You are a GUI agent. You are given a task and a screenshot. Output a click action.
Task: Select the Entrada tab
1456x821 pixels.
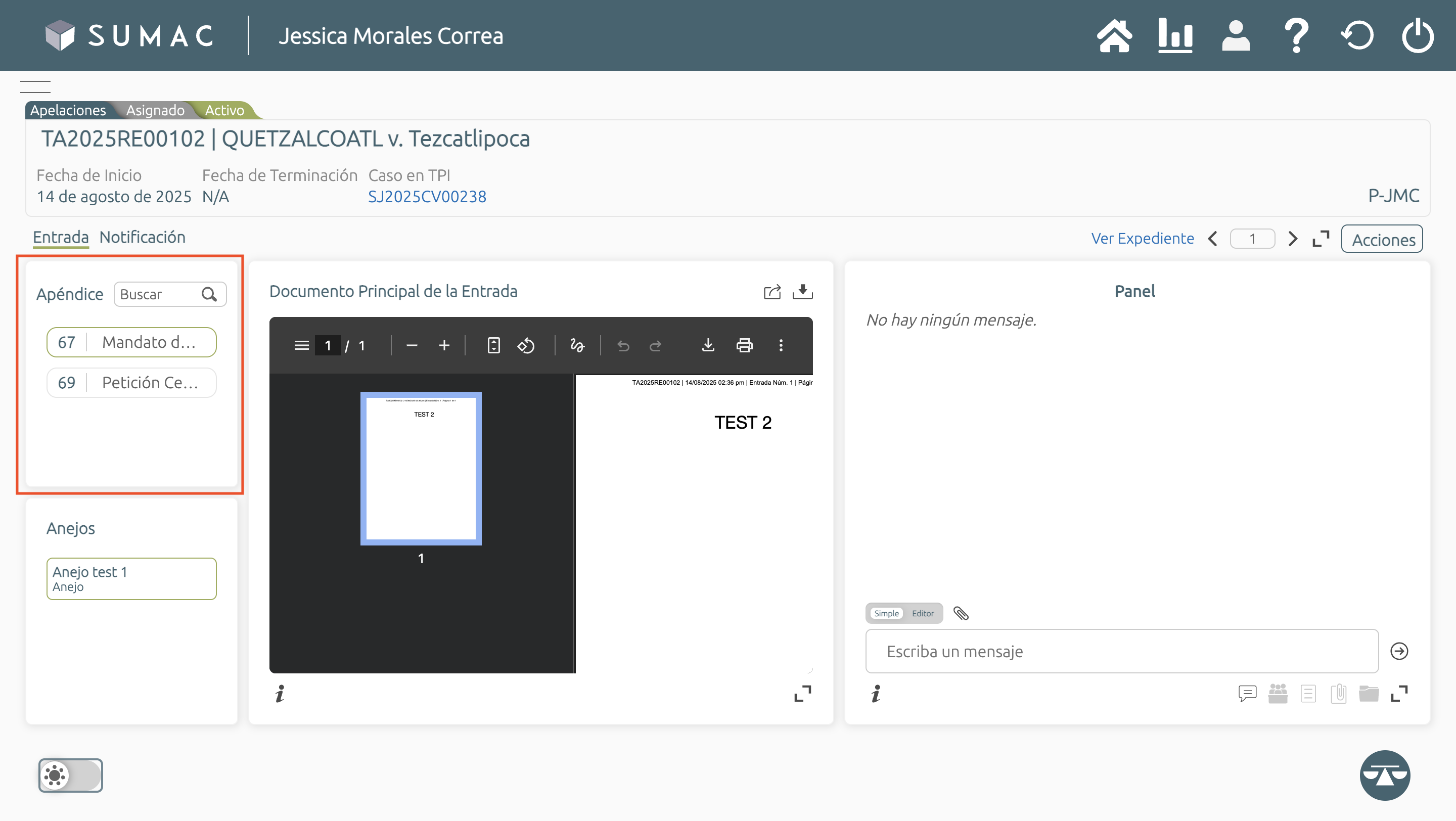point(61,237)
